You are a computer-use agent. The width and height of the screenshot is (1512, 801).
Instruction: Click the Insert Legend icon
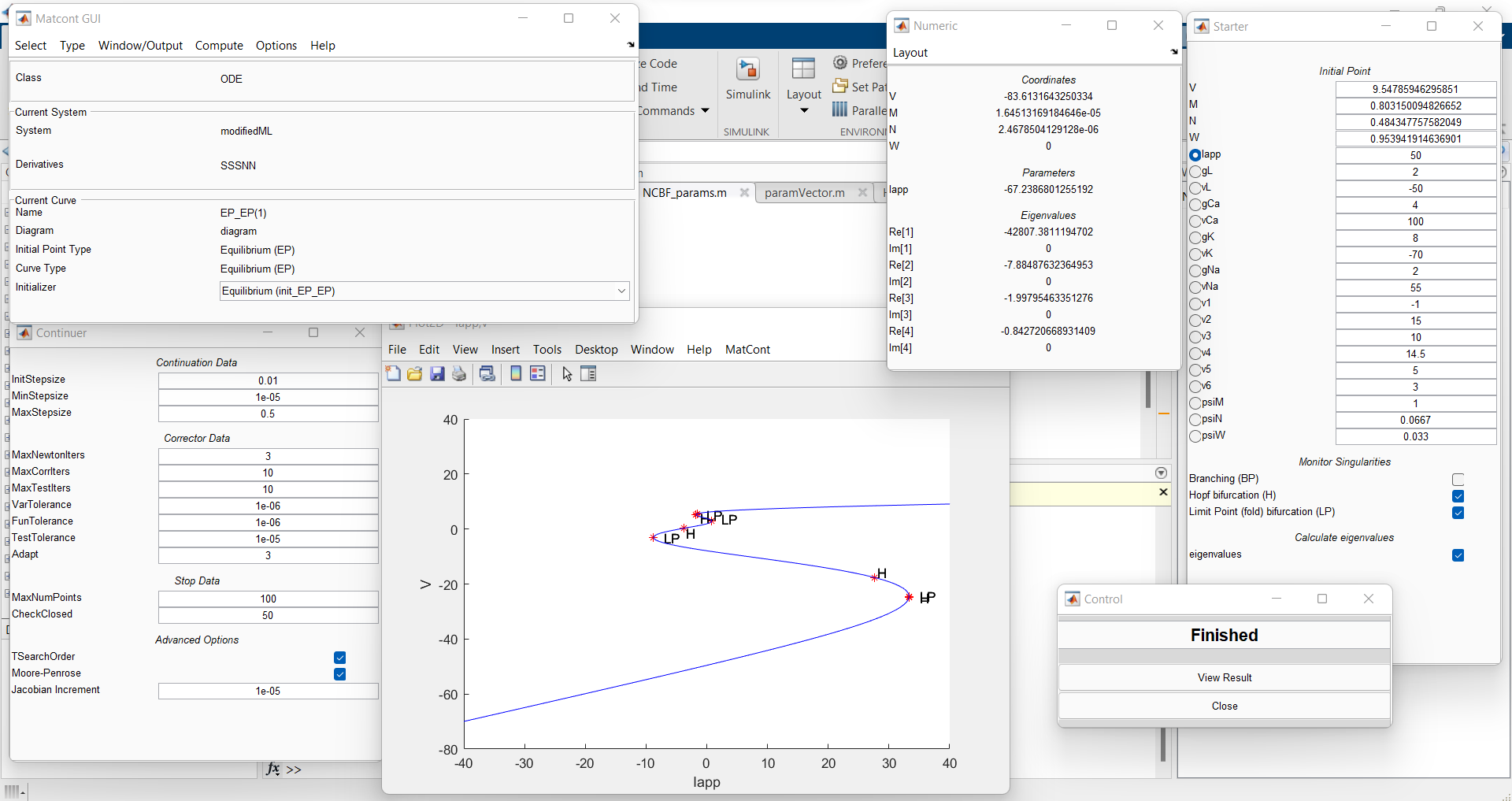coord(538,374)
